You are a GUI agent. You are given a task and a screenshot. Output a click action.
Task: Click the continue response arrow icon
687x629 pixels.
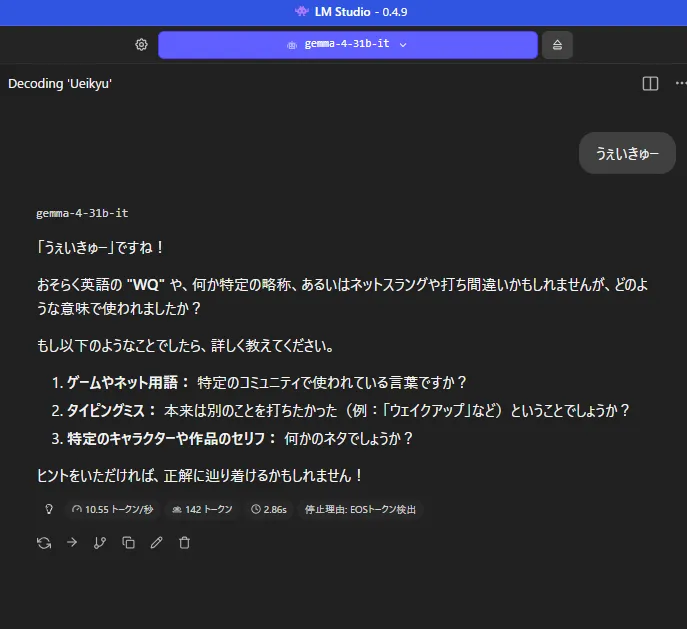pyautogui.click(x=72, y=542)
